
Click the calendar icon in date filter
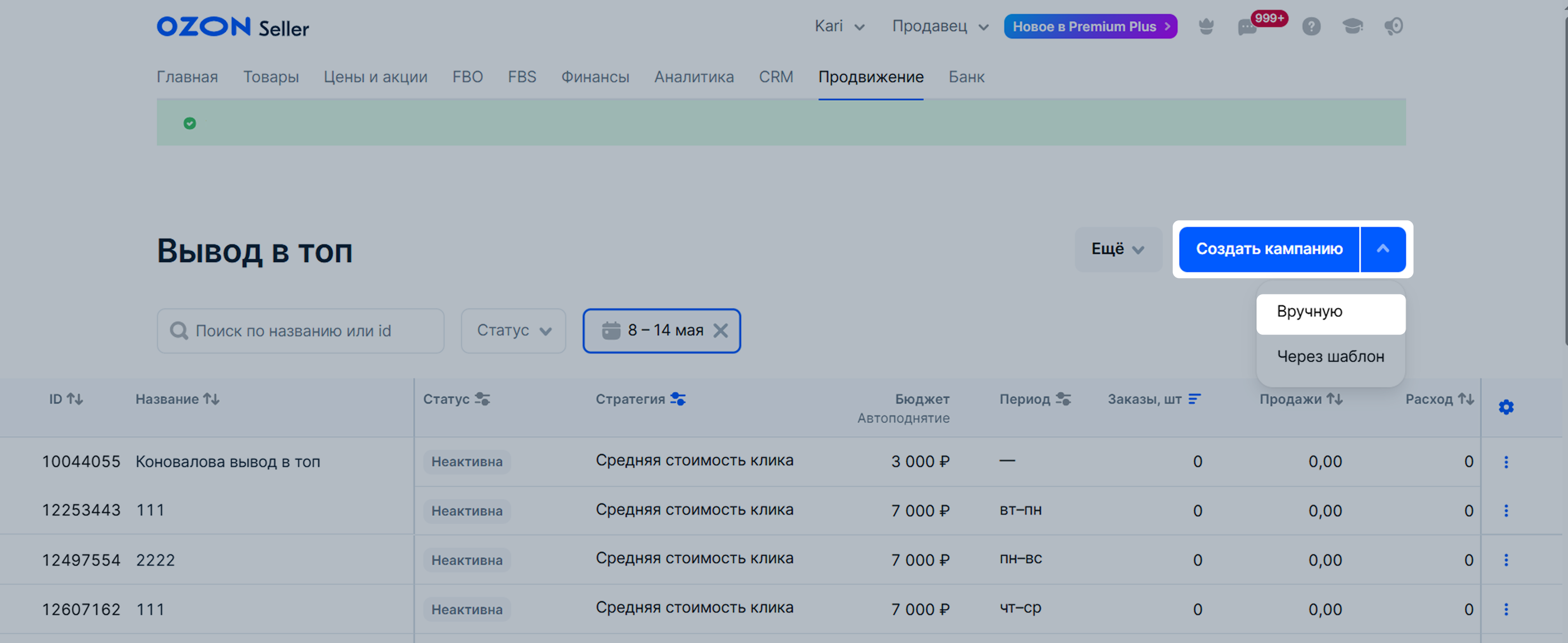point(611,331)
